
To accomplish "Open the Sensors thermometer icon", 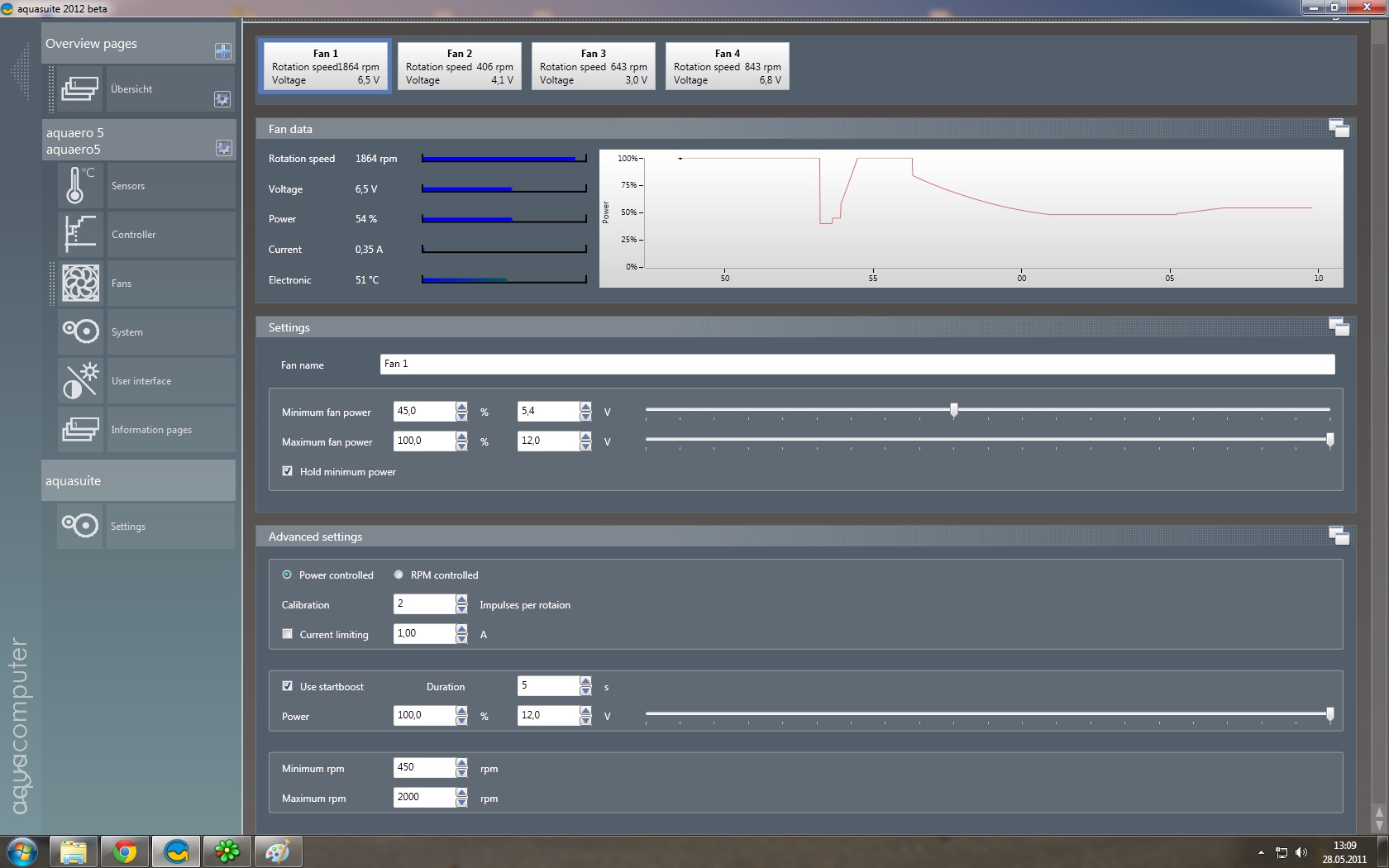I will (80, 185).
